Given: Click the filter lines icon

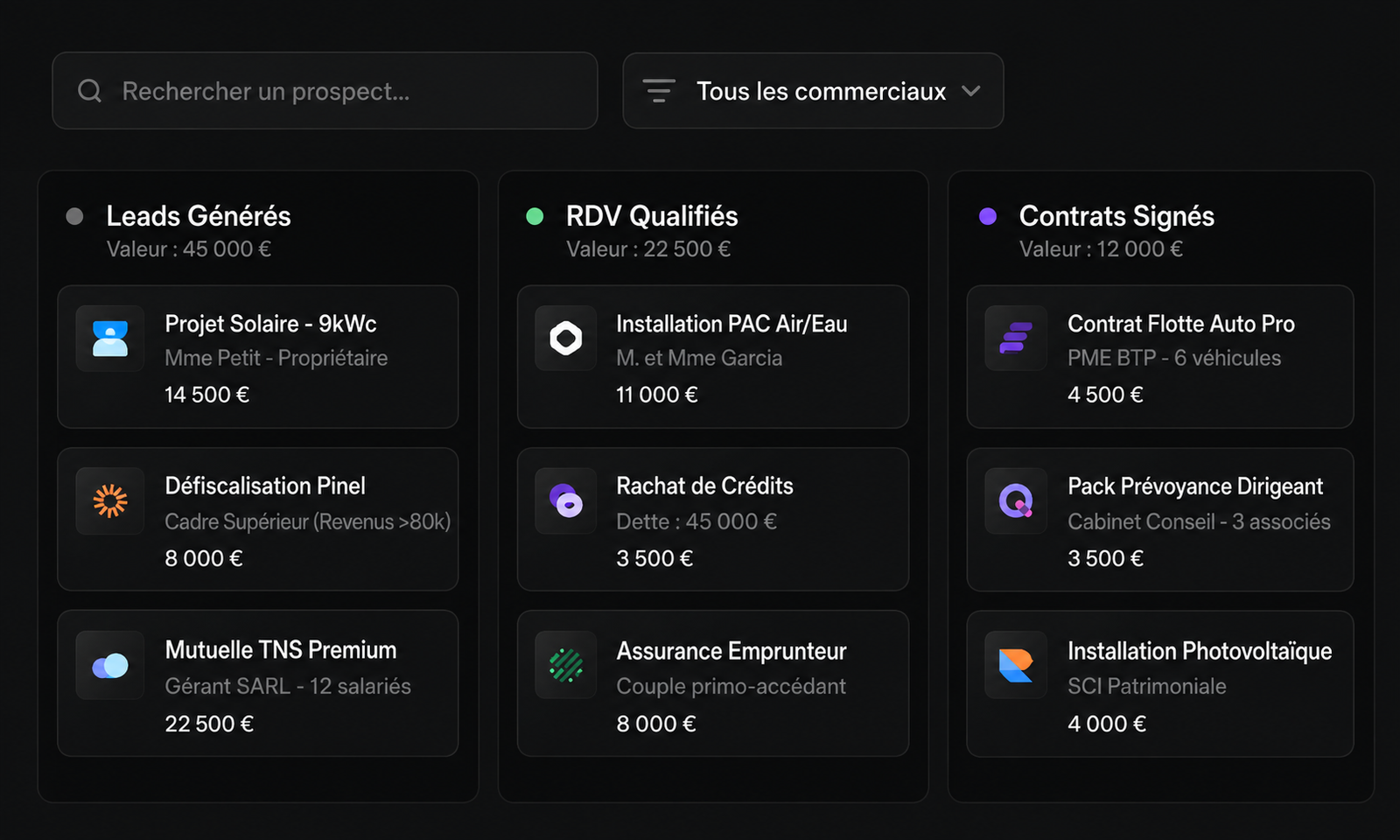Looking at the screenshot, I should tap(659, 91).
